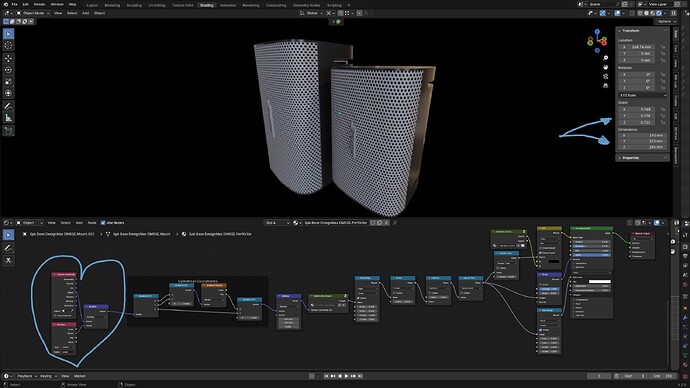The image size is (690, 388).
Task: Open the viewport shading options dropdown arrow
Action: tap(665, 13)
